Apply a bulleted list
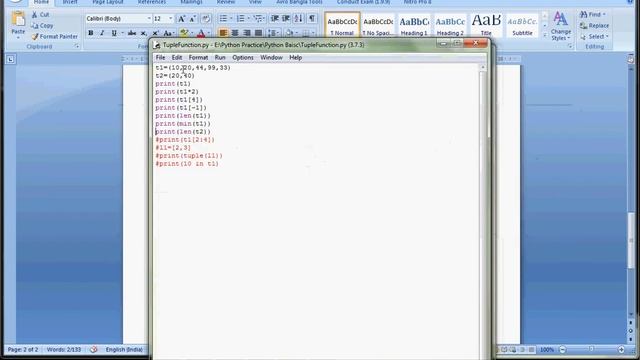This screenshot has height=360, width=640. click(x=223, y=18)
